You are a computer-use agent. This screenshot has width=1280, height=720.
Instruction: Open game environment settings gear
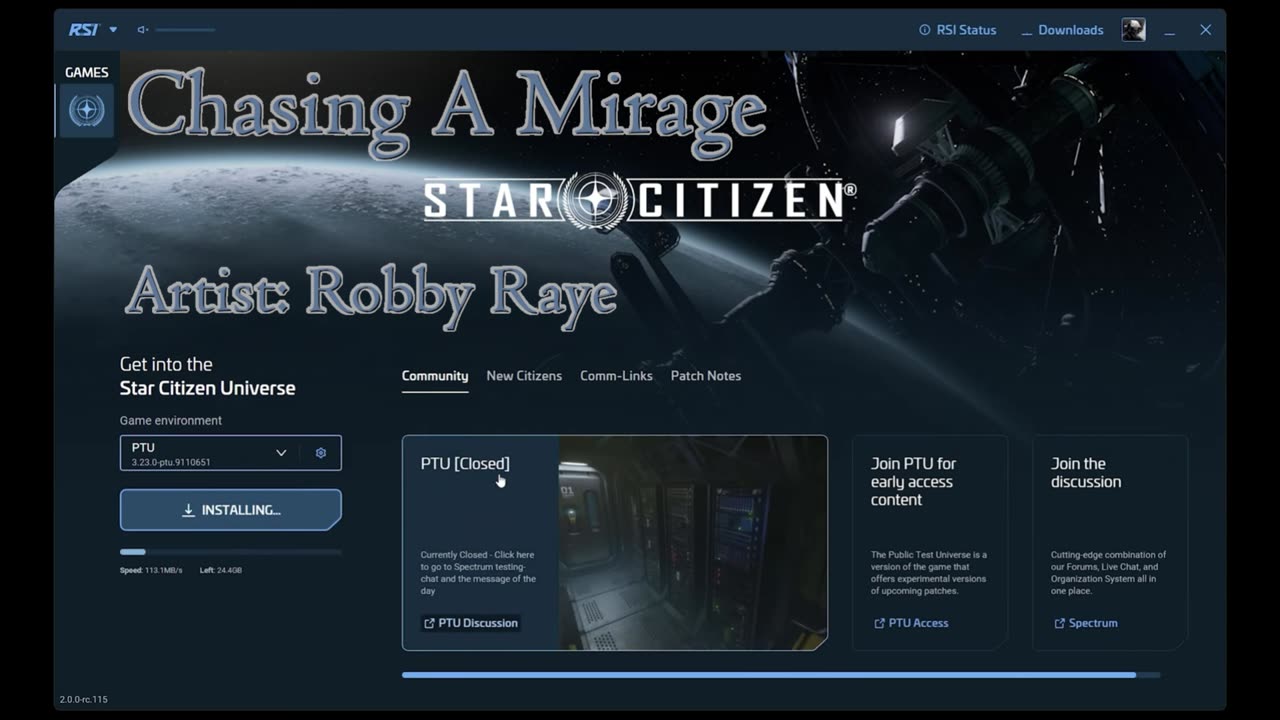click(321, 453)
